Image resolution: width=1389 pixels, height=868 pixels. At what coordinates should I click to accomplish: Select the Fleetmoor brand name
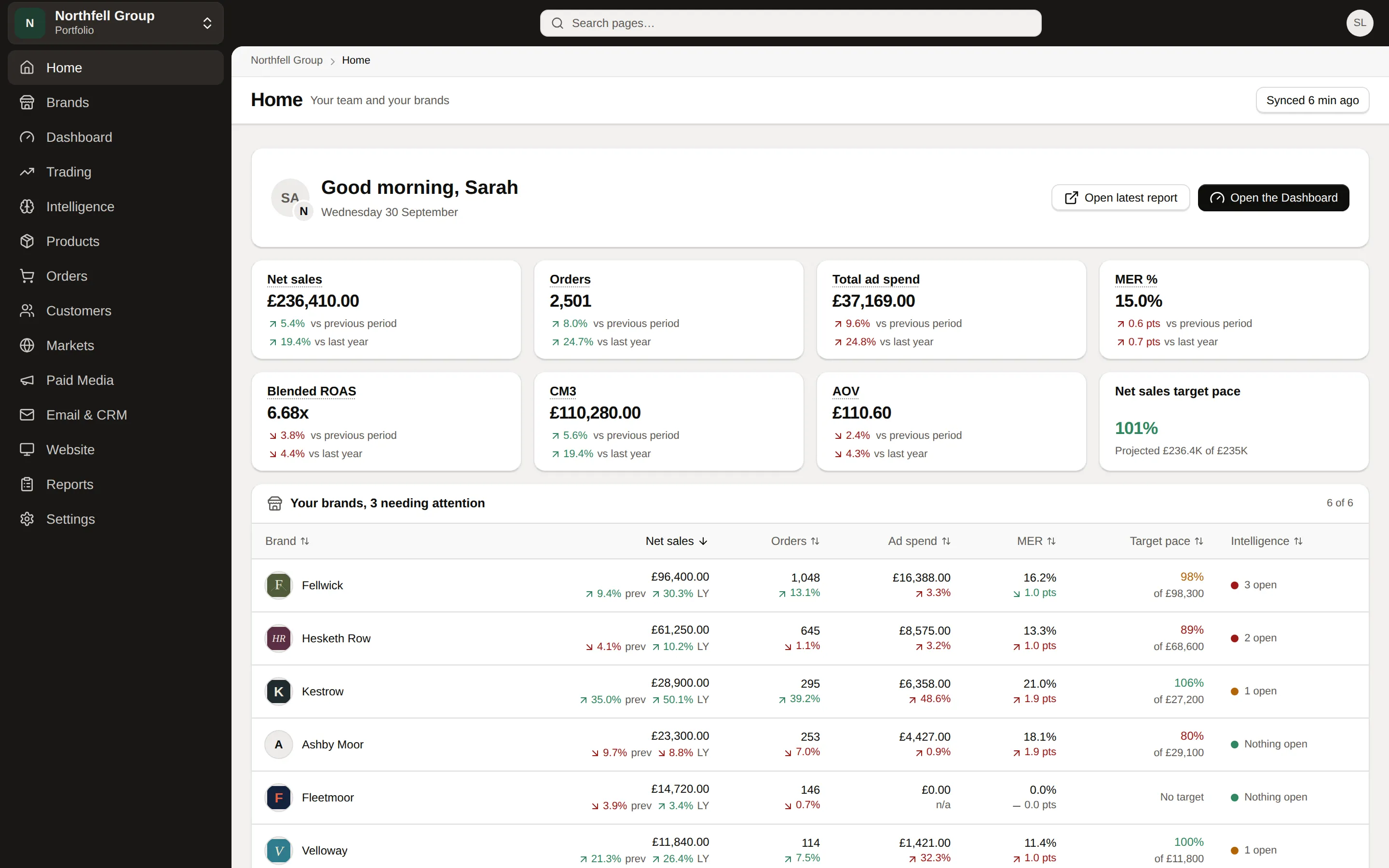(328, 798)
